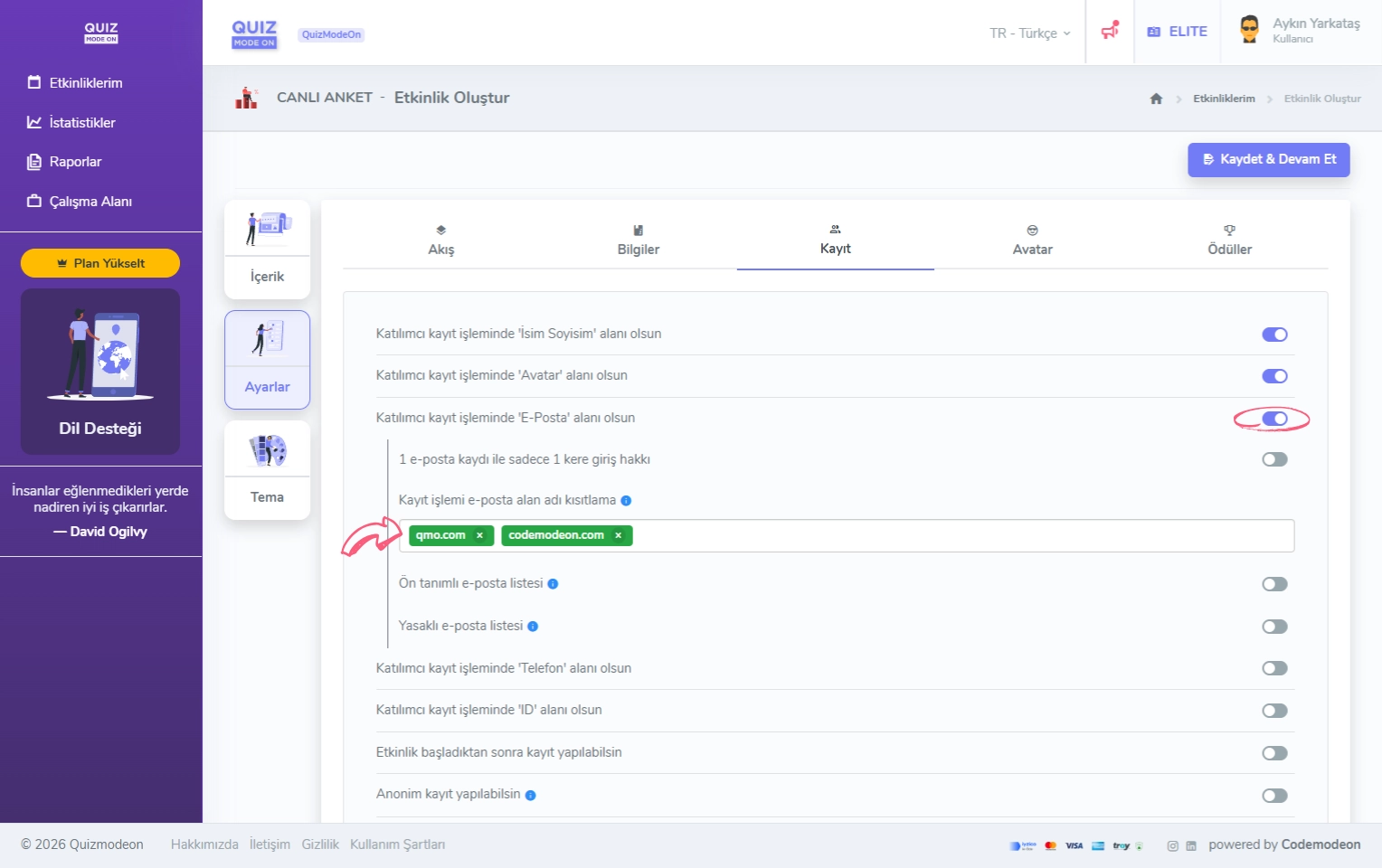Switch to the Bilgiler tab
1382x868 pixels.
pos(639,241)
